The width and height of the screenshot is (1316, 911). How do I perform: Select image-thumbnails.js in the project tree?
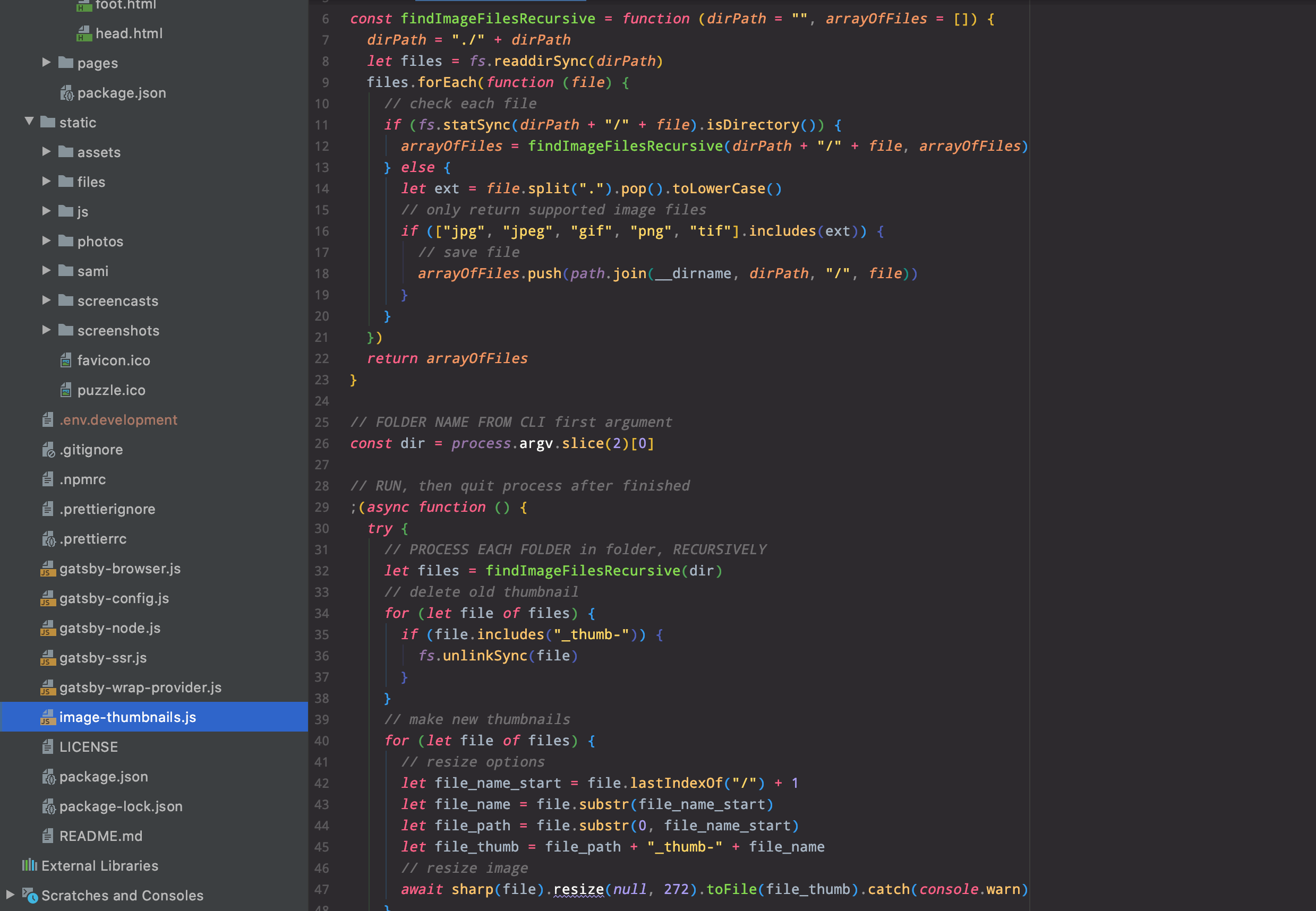127,717
